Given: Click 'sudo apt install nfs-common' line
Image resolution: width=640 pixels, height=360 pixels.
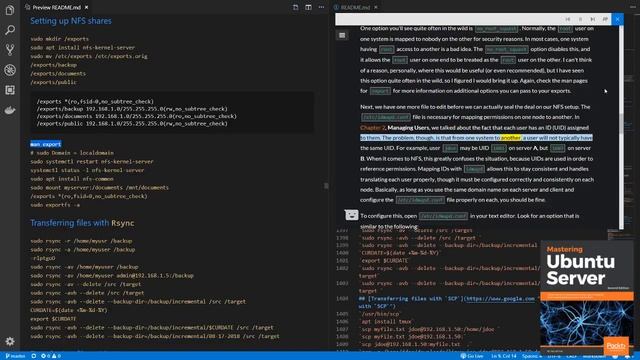Looking at the screenshot, I should pos(72,179).
